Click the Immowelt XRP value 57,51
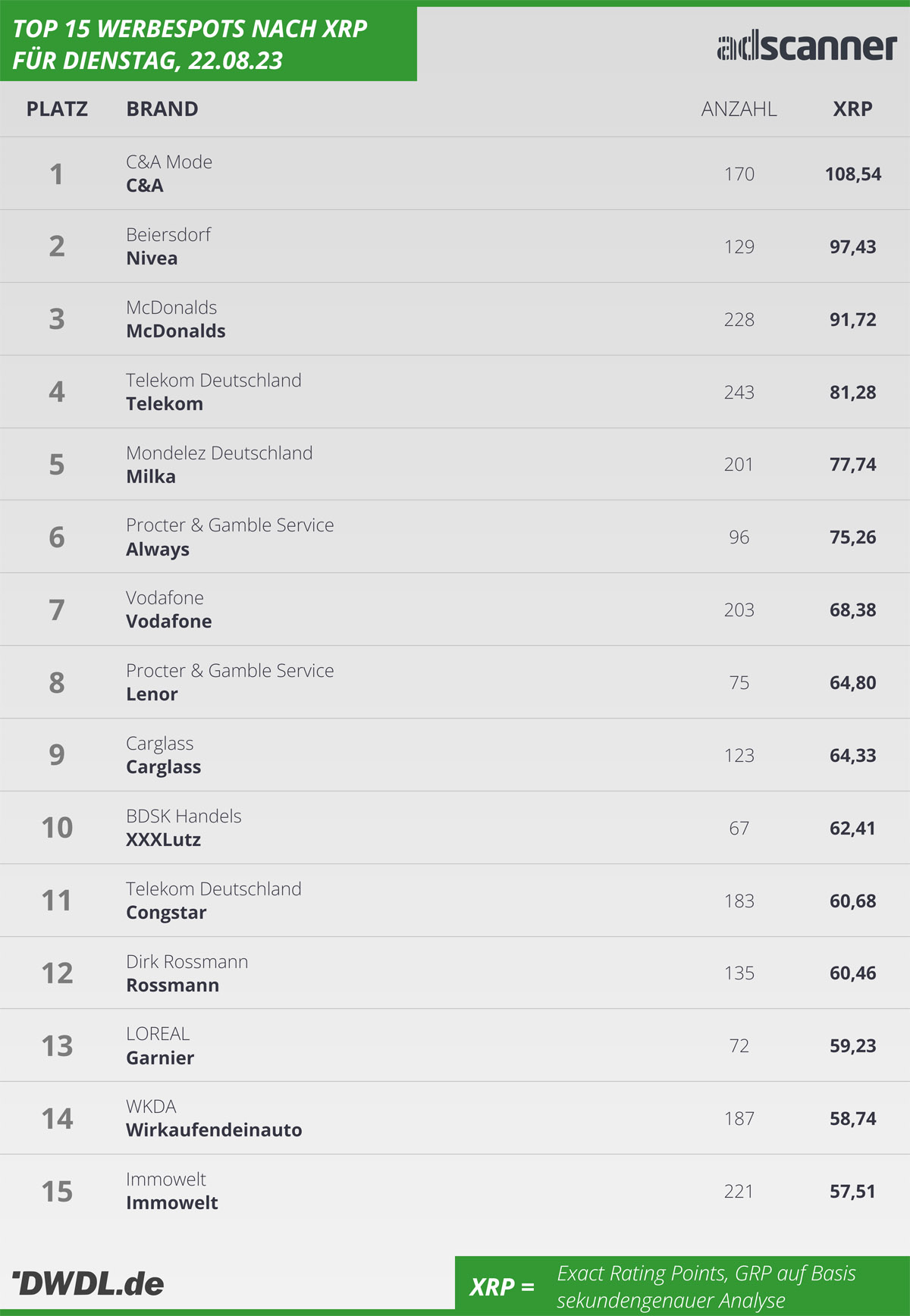 pos(852,1192)
